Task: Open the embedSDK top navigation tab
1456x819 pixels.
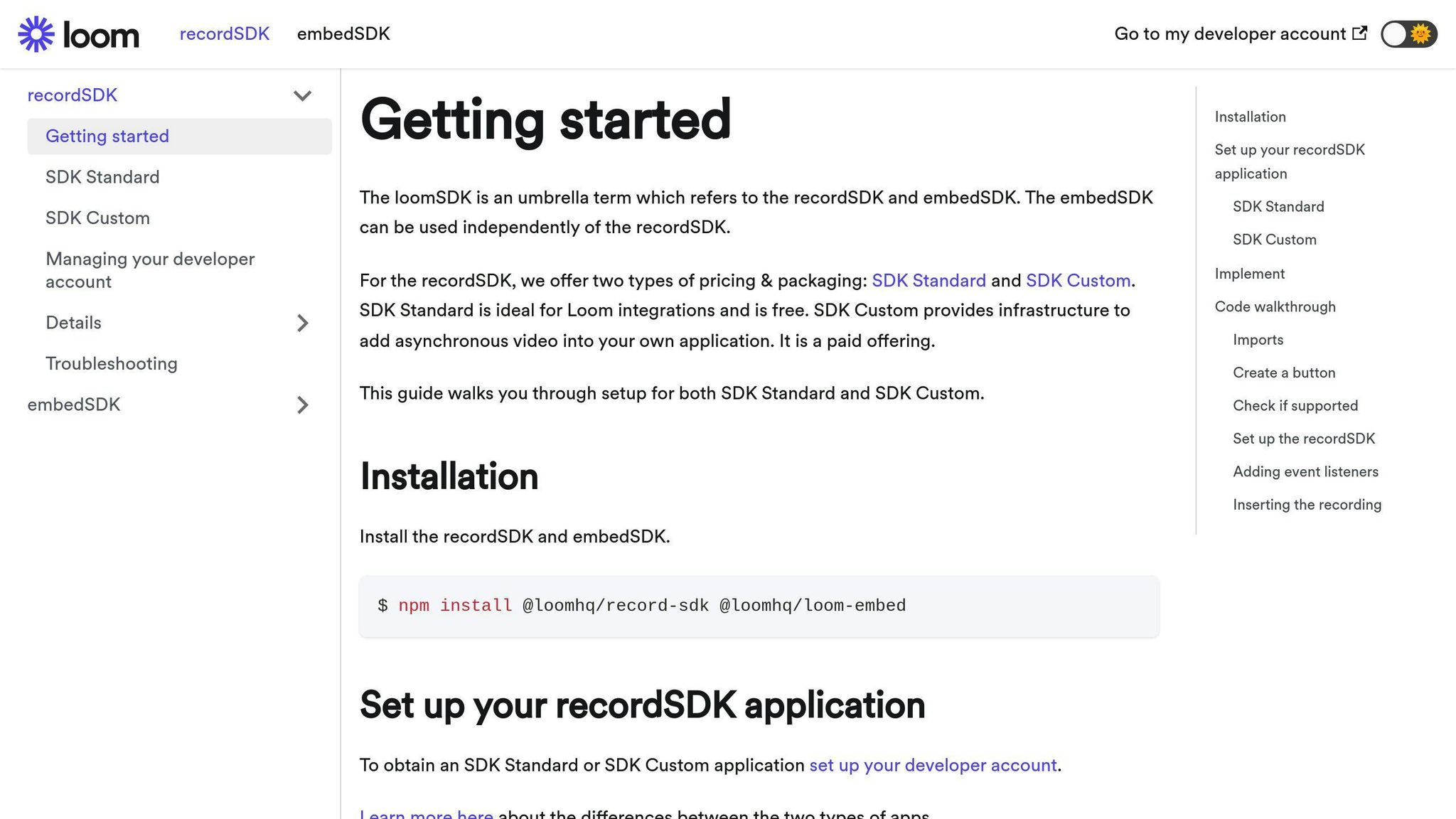Action: coord(343,34)
